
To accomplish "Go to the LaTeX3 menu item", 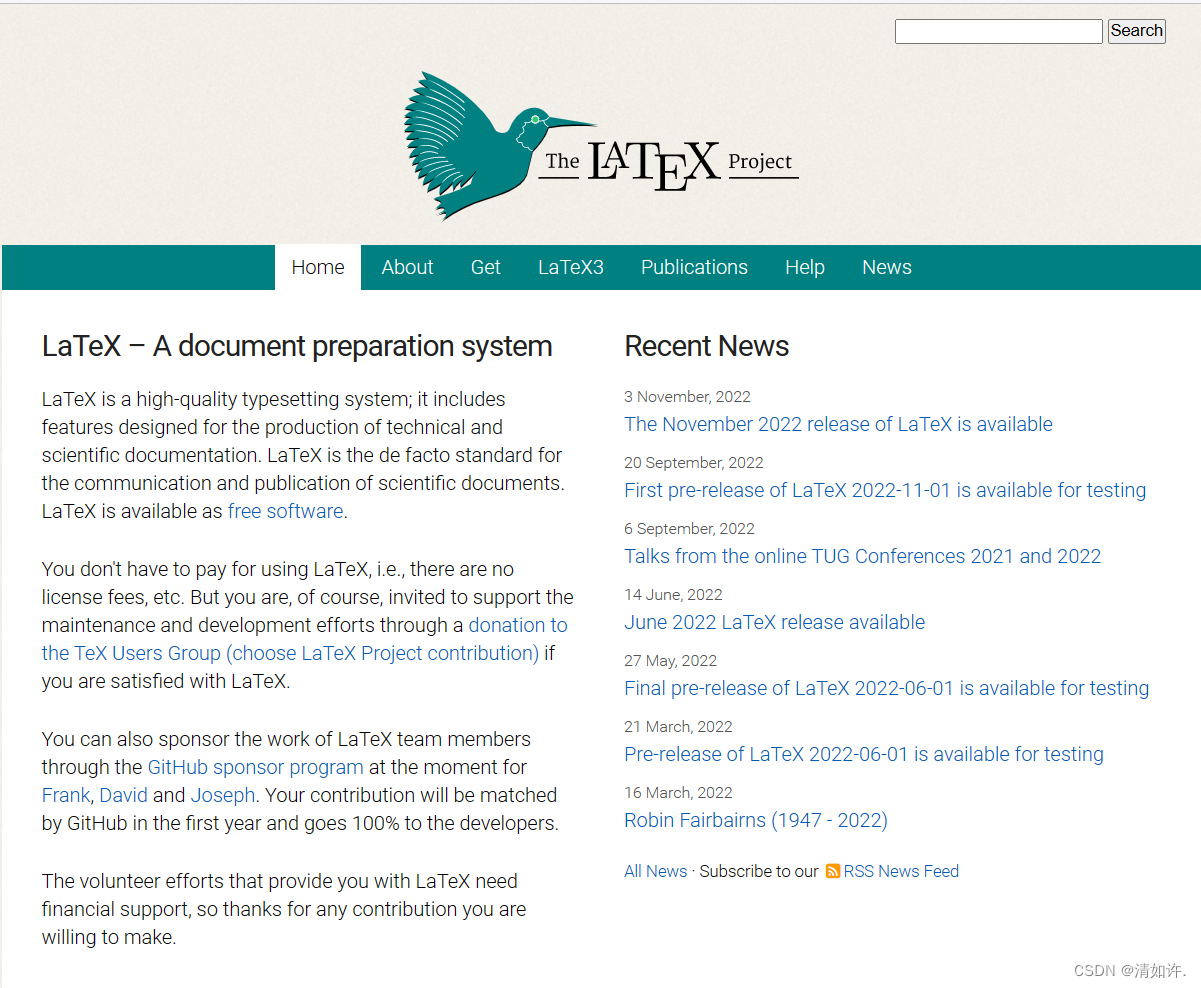I will (571, 267).
